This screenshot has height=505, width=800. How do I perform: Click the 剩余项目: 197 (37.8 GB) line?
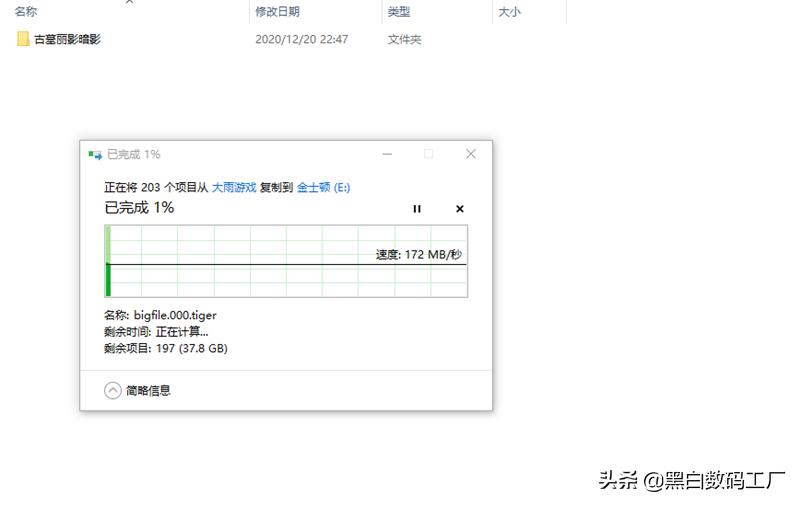click(166, 348)
